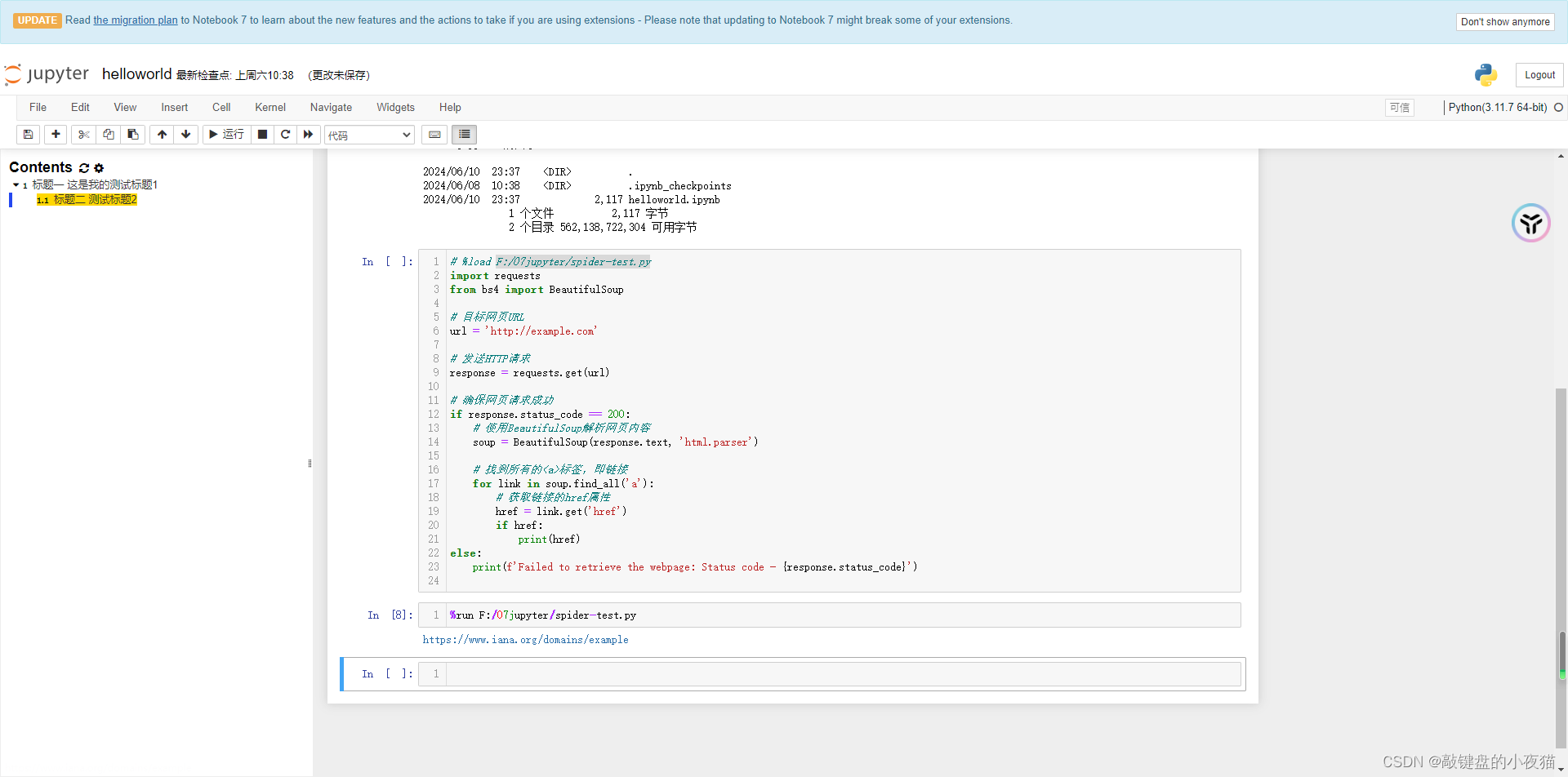Open the cell type dropdown 代码
The height and width of the screenshot is (777, 1568).
(369, 135)
